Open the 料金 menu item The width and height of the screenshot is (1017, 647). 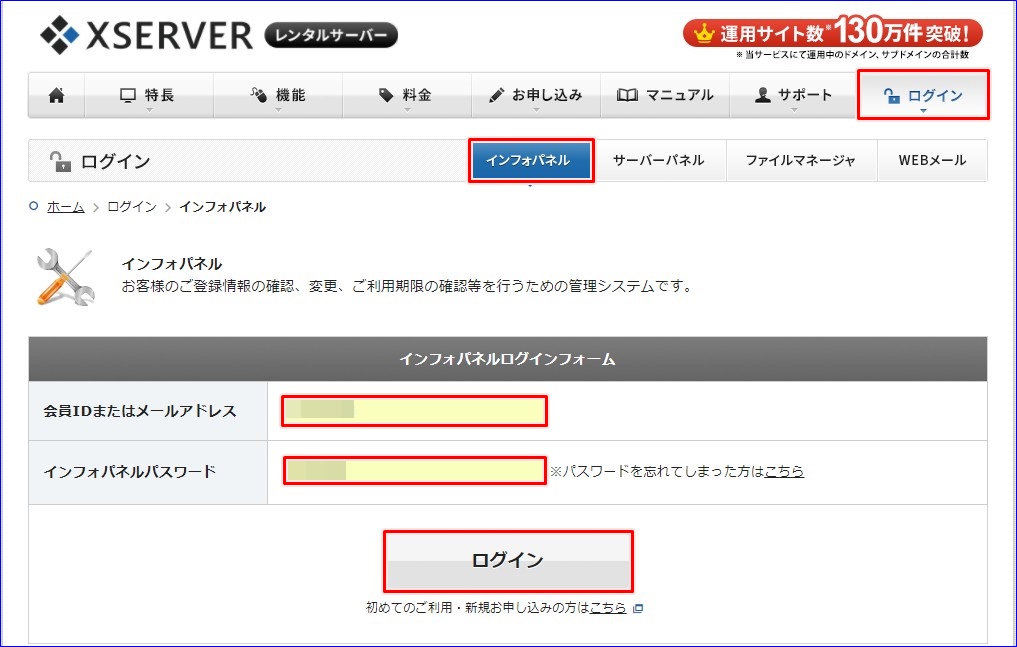407,95
